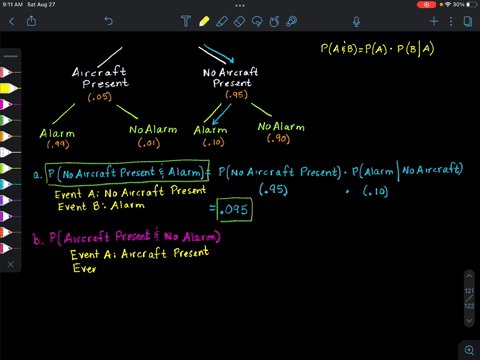Choose the solid orange favorite pen

point(10,136)
